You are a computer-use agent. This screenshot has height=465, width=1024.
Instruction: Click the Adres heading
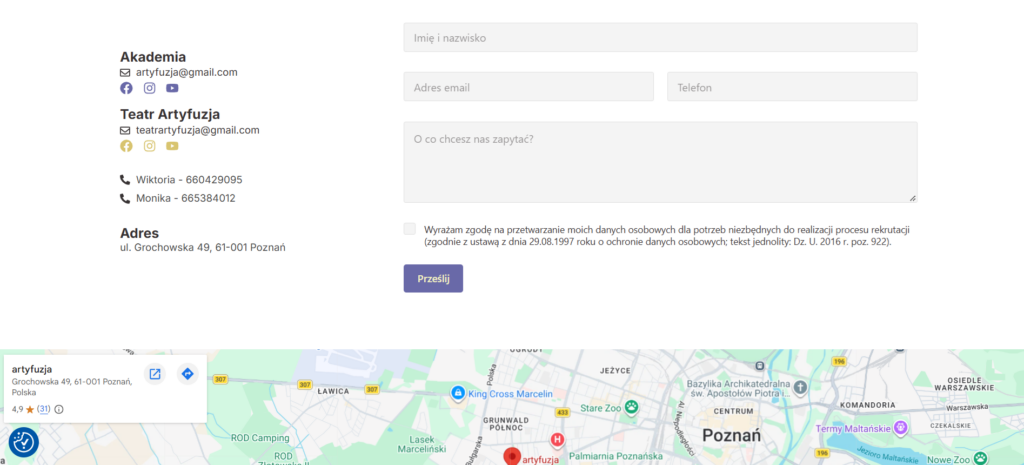click(x=139, y=233)
